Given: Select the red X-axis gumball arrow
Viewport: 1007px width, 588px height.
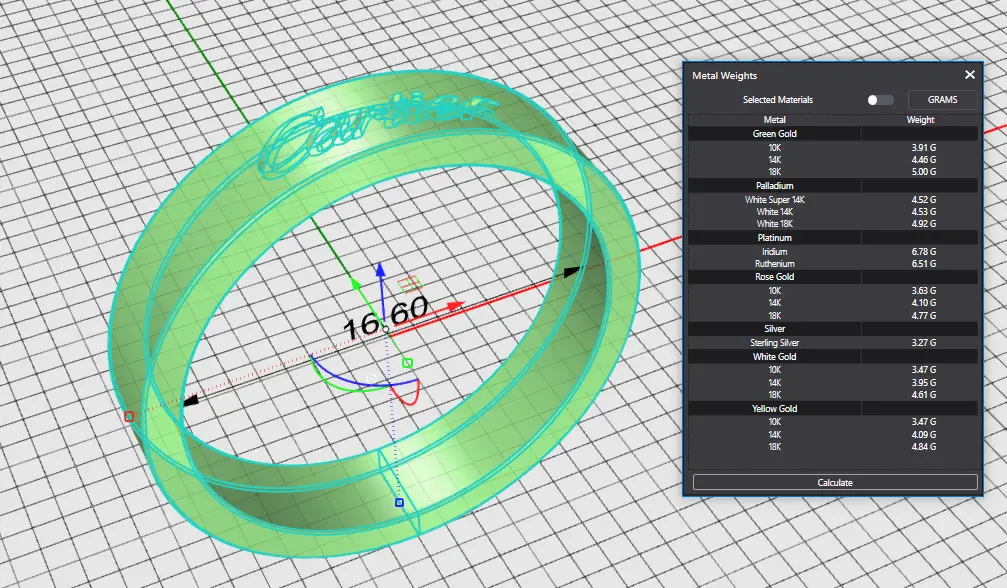Looking at the screenshot, I should [x=455, y=307].
